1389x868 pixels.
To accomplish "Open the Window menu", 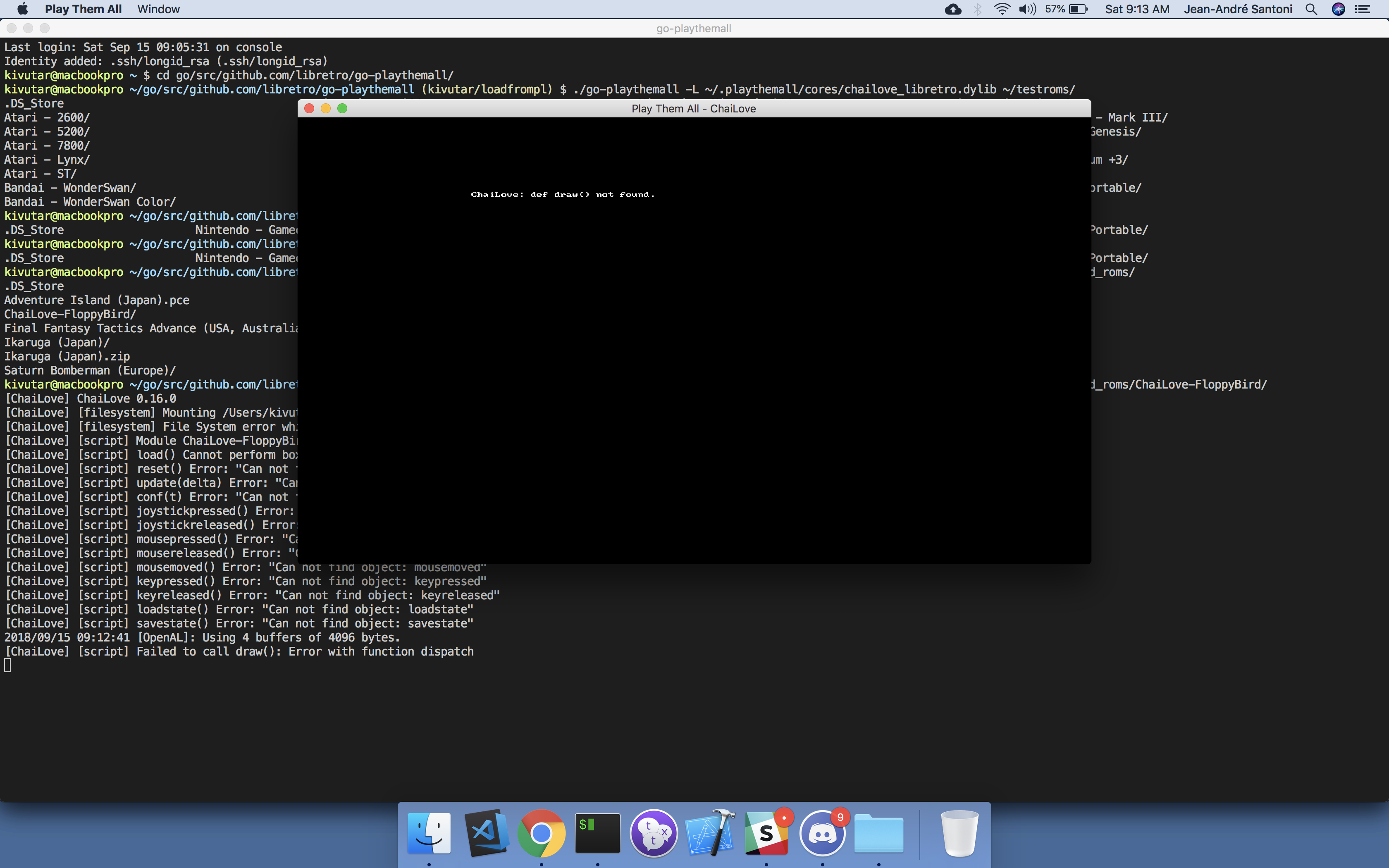I will (x=158, y=9).
